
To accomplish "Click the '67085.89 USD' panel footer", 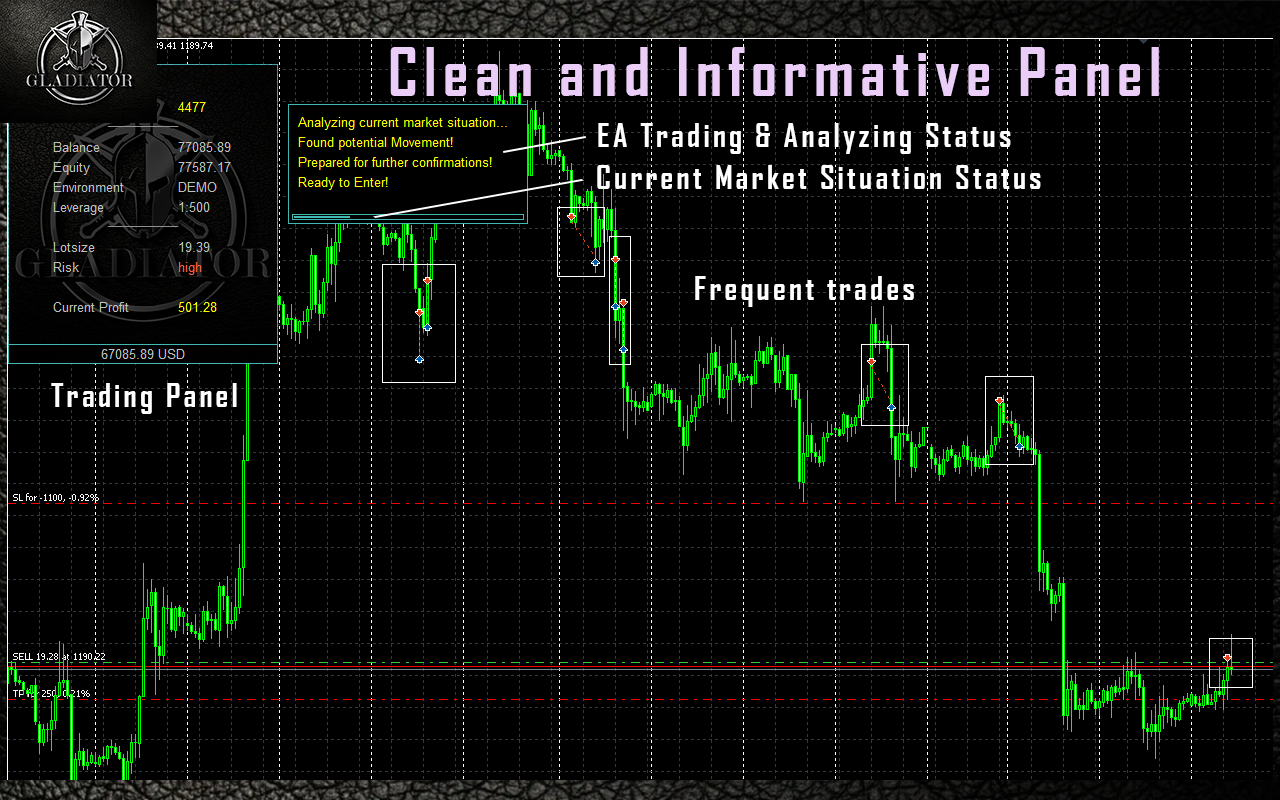I will click(x=143, y=354).
